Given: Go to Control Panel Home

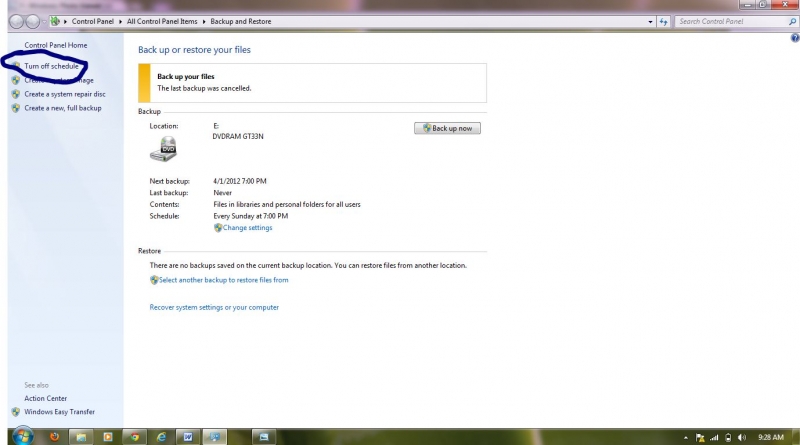Looking at the screenshot, I should pos(55,45).
